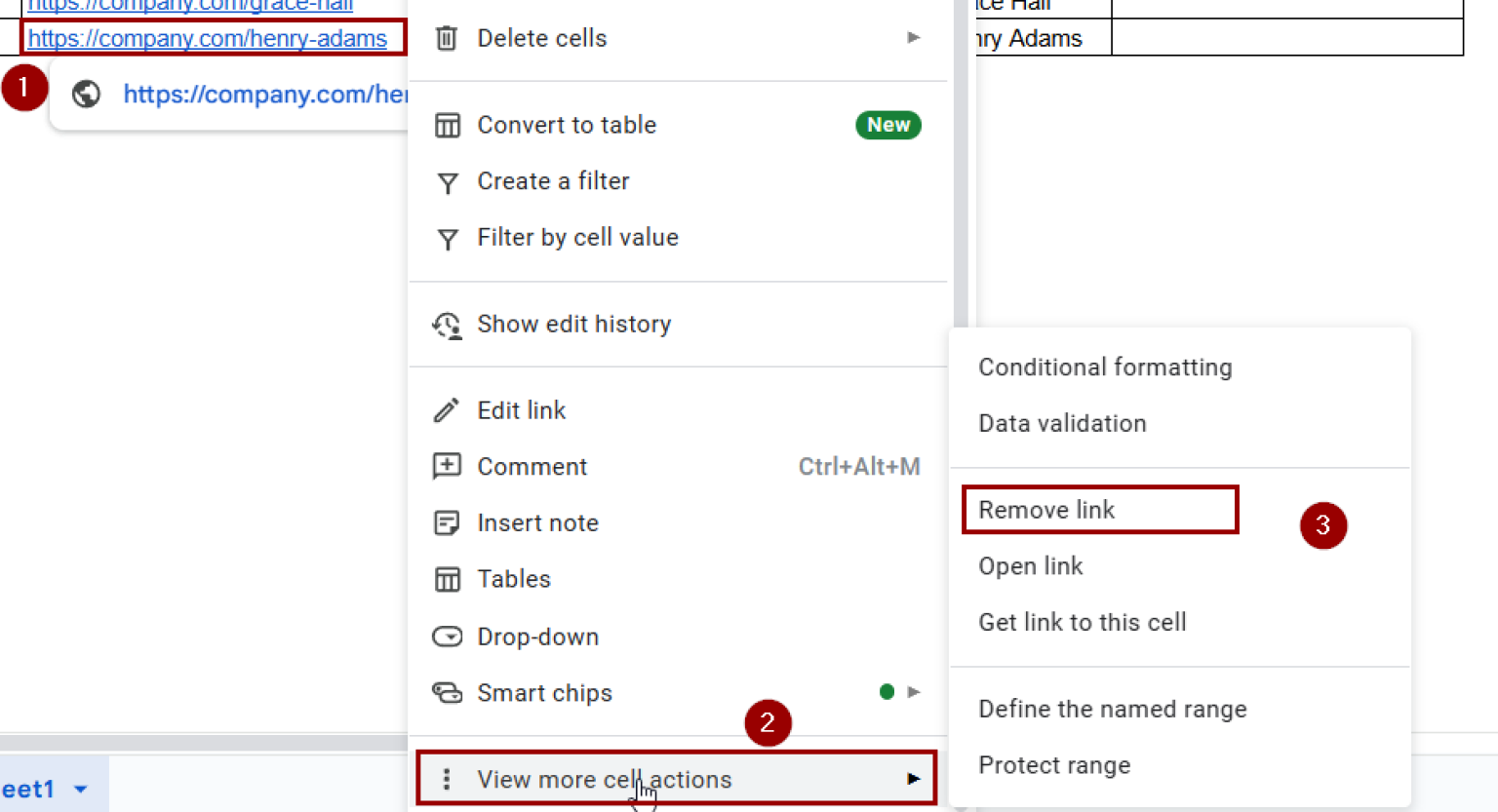The width and height of the screenshot is (1498, 812).
Task: Expand the Delete cells submenu arrow
Action: coord(913,38)
